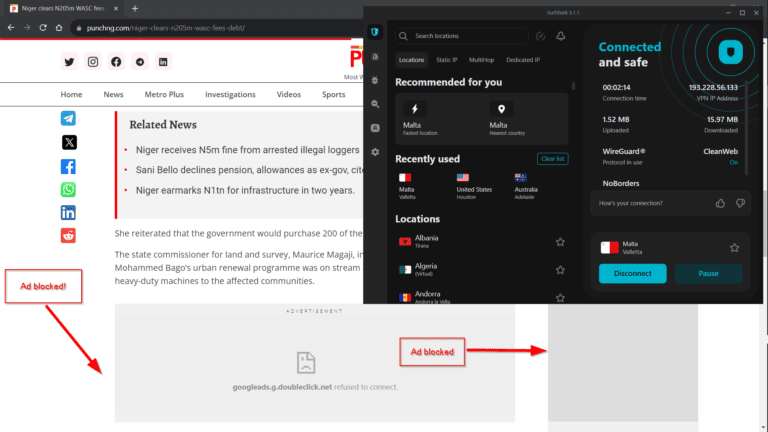Favorite Albania with its star icon
768x432 pixels.
[x=560, y=242]
